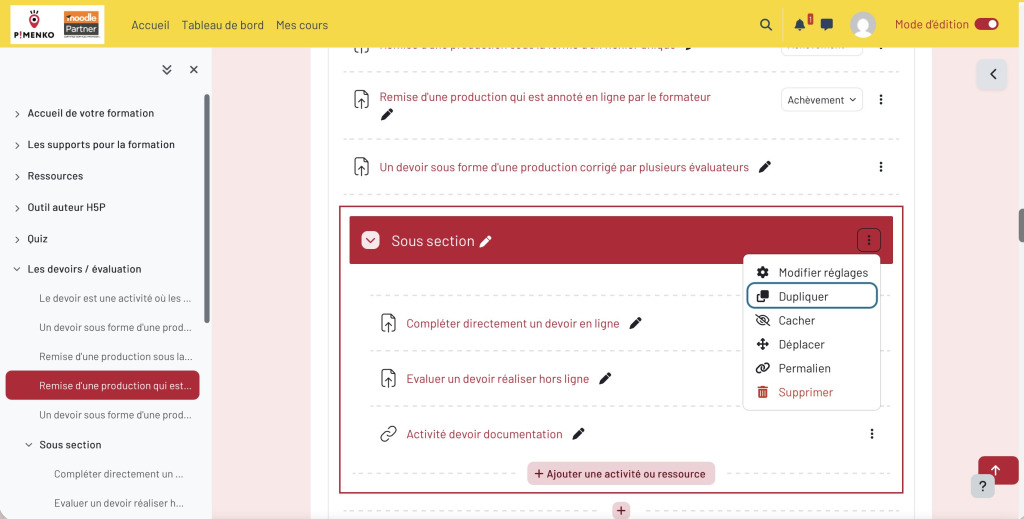Open 'Le devoir est une activité' sidebar item

[x=115, y=298]
